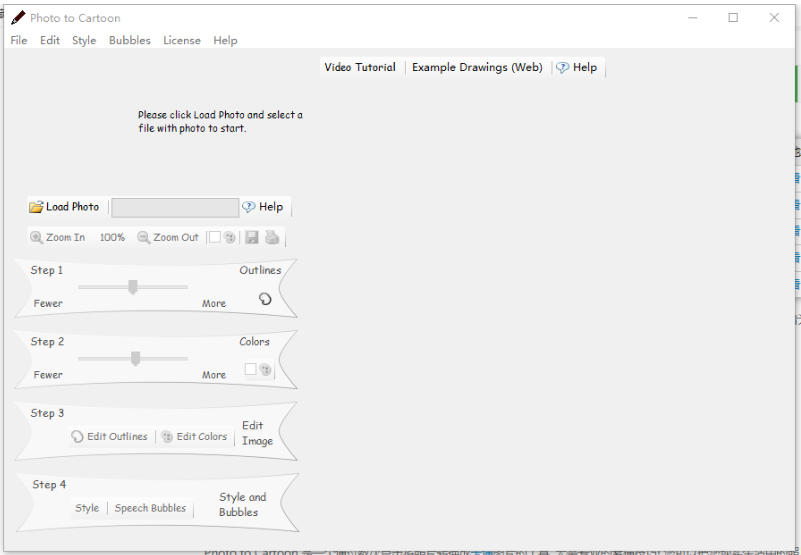
Task: Open the Style menu in menu bar
Action: (x=84, y=41)
